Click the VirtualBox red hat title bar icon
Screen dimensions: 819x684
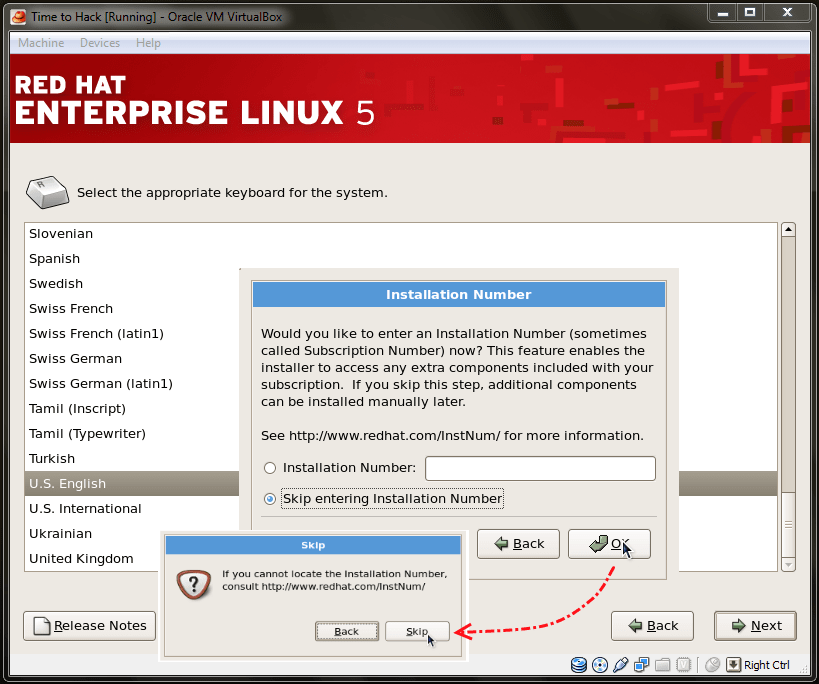coord(18,17)
